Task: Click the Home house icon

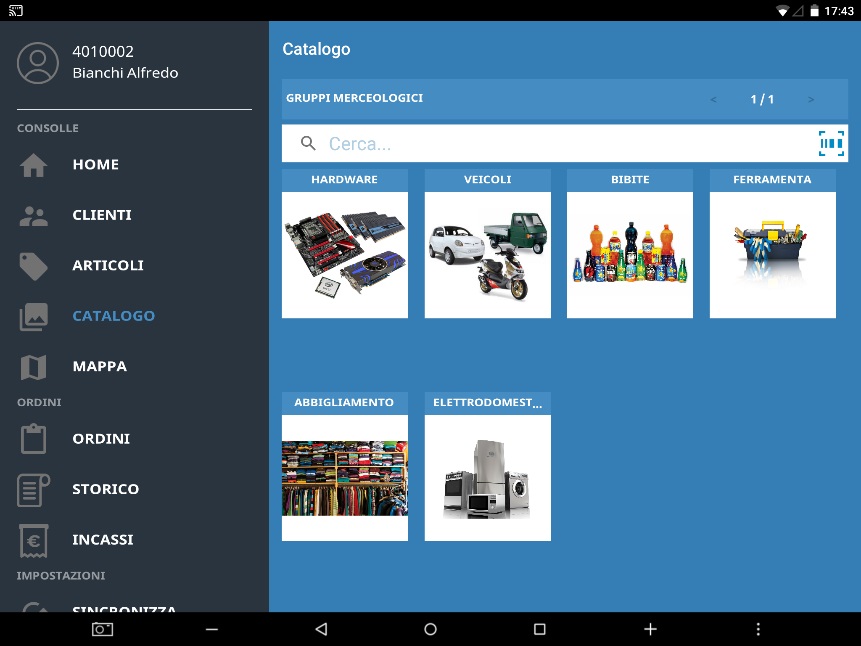Action: pyautogui.click(x=33, y=165)
